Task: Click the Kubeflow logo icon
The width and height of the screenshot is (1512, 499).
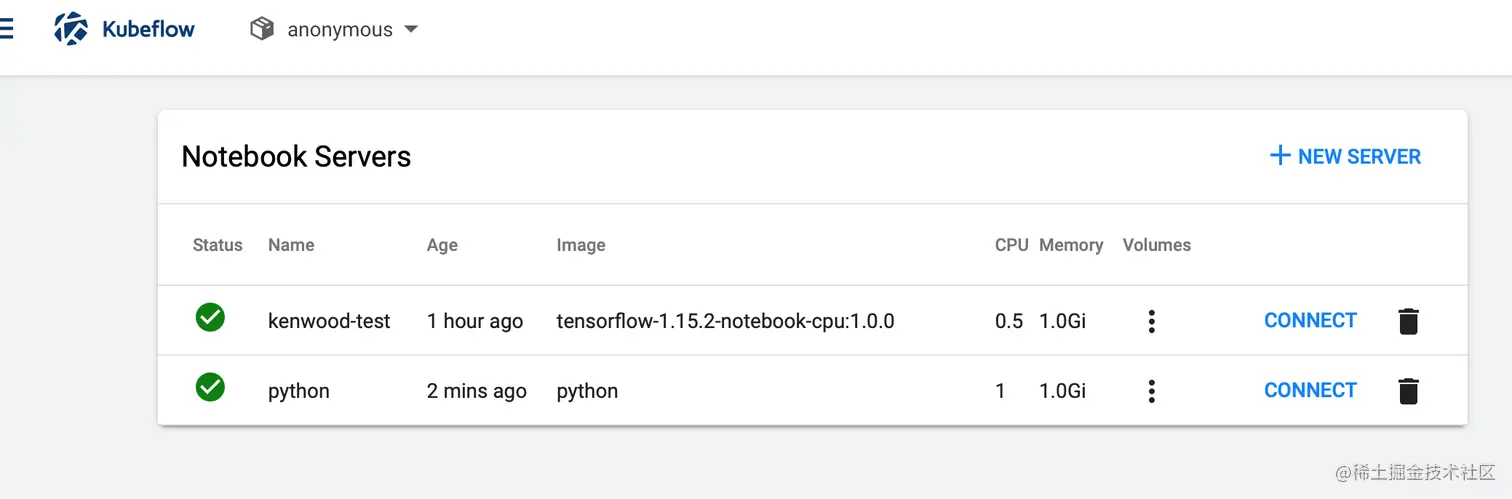Action: tap(71, 29)
